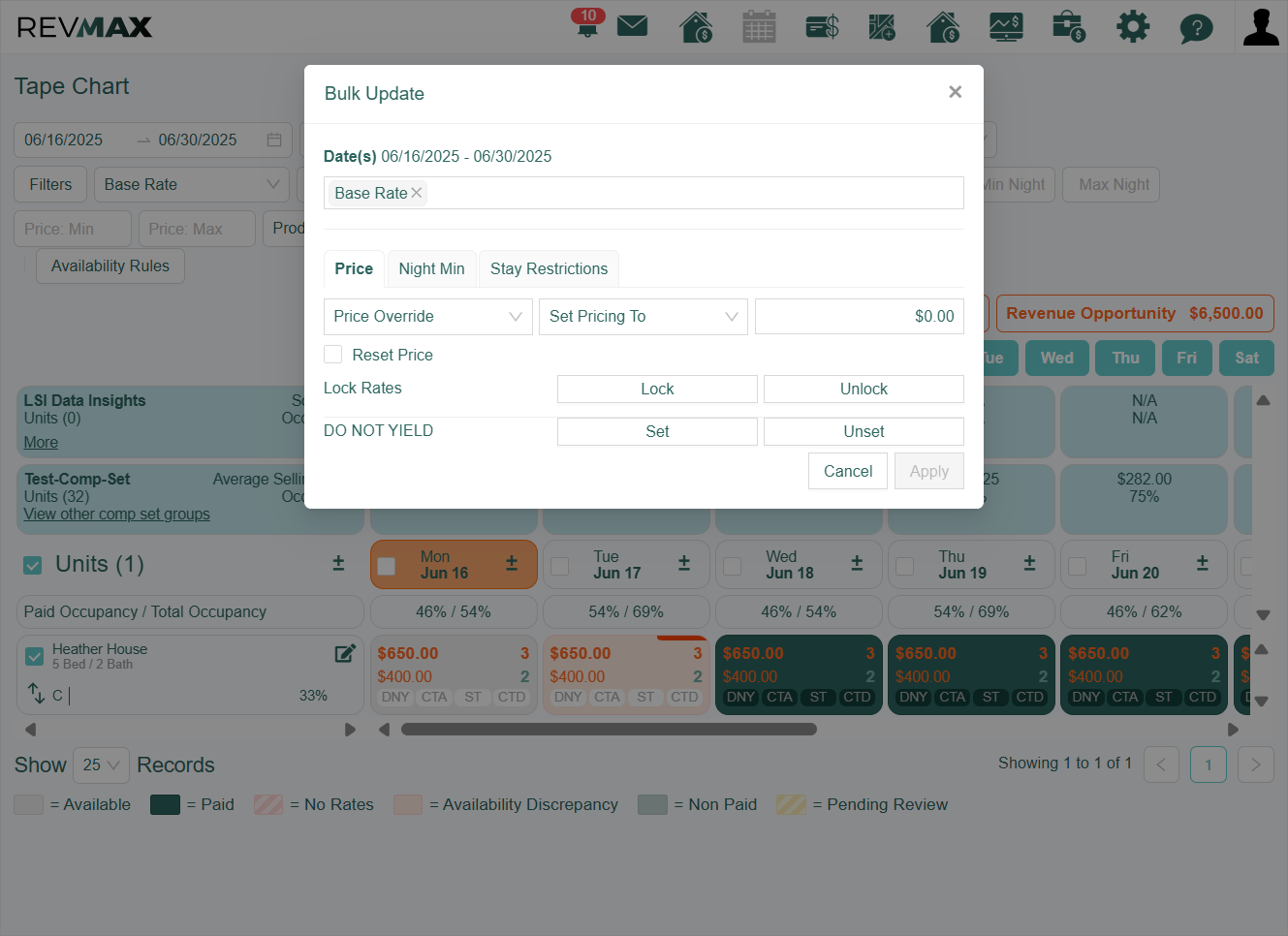Image resolution: width=1288 pixels, height=936 pixels.
Task: Open View other comp set groups link
Action: coord(116,515)
